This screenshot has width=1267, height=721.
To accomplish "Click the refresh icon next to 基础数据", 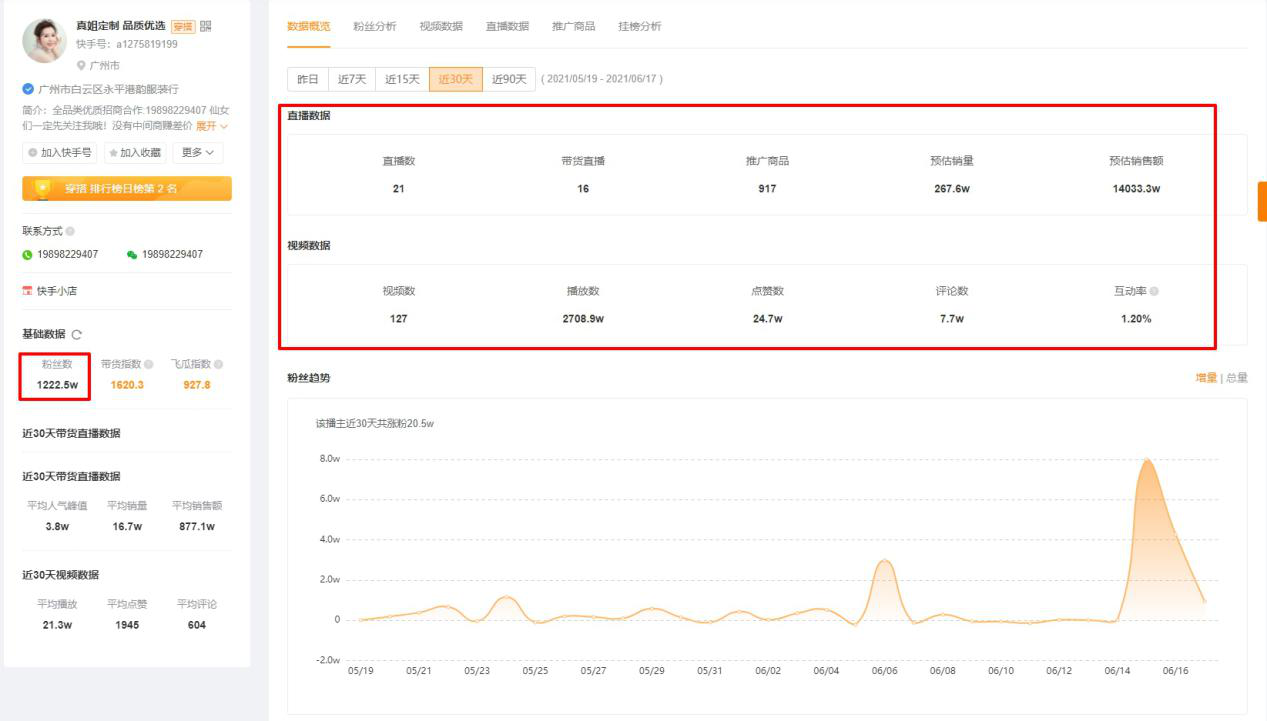I will 77,335.
